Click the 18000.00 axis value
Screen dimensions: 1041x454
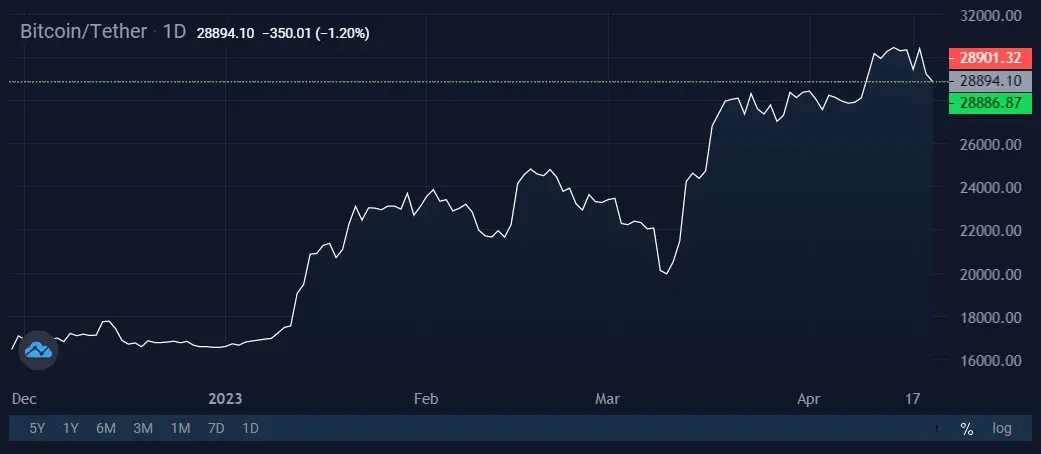pyautogui.click(x=991, y=317)
